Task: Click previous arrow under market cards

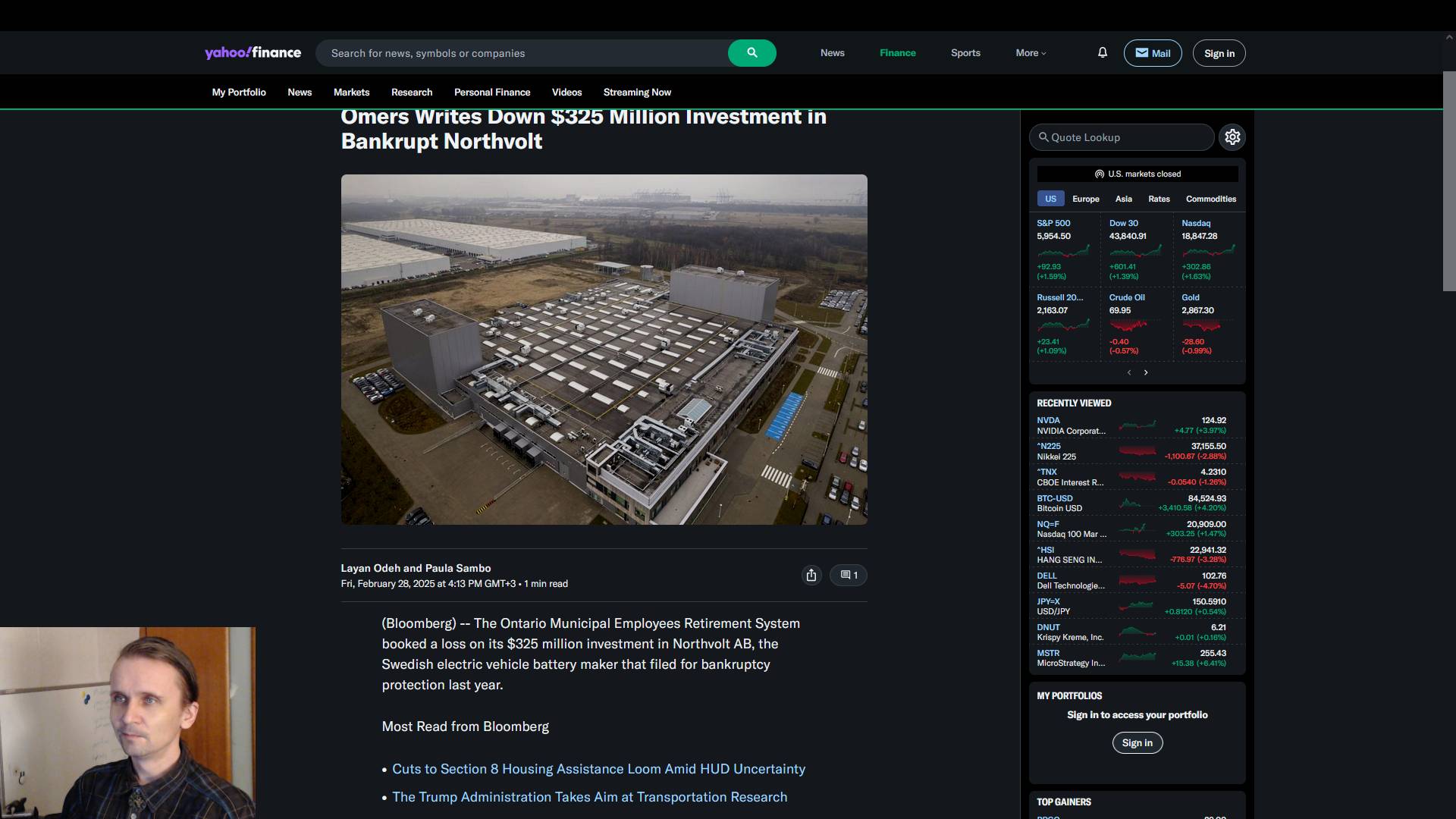Action: coord(1129,372)
